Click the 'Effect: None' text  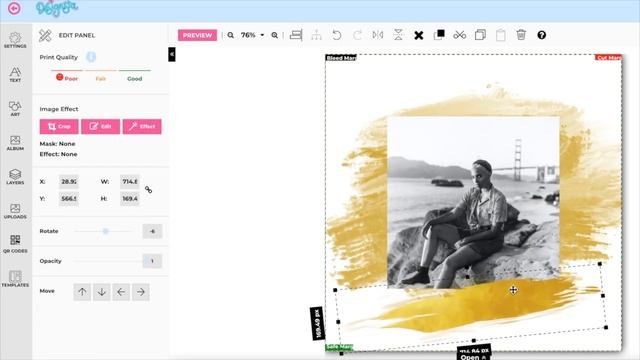(58, 154)
